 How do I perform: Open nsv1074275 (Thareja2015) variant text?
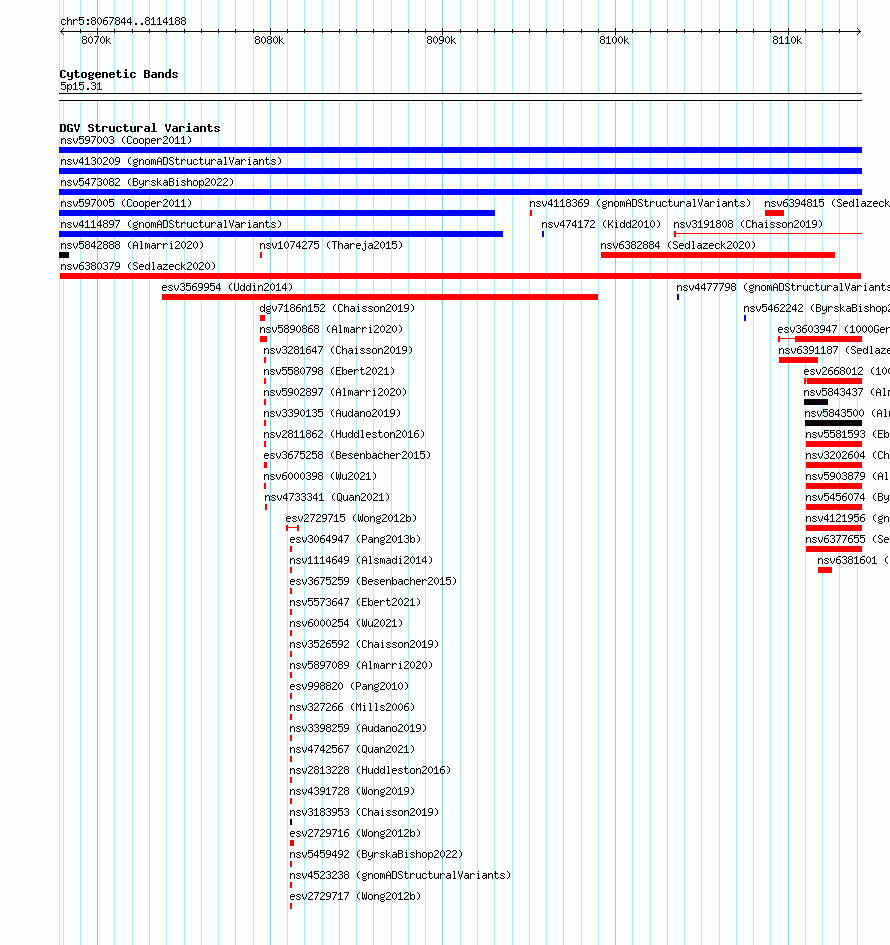[331, 245]
